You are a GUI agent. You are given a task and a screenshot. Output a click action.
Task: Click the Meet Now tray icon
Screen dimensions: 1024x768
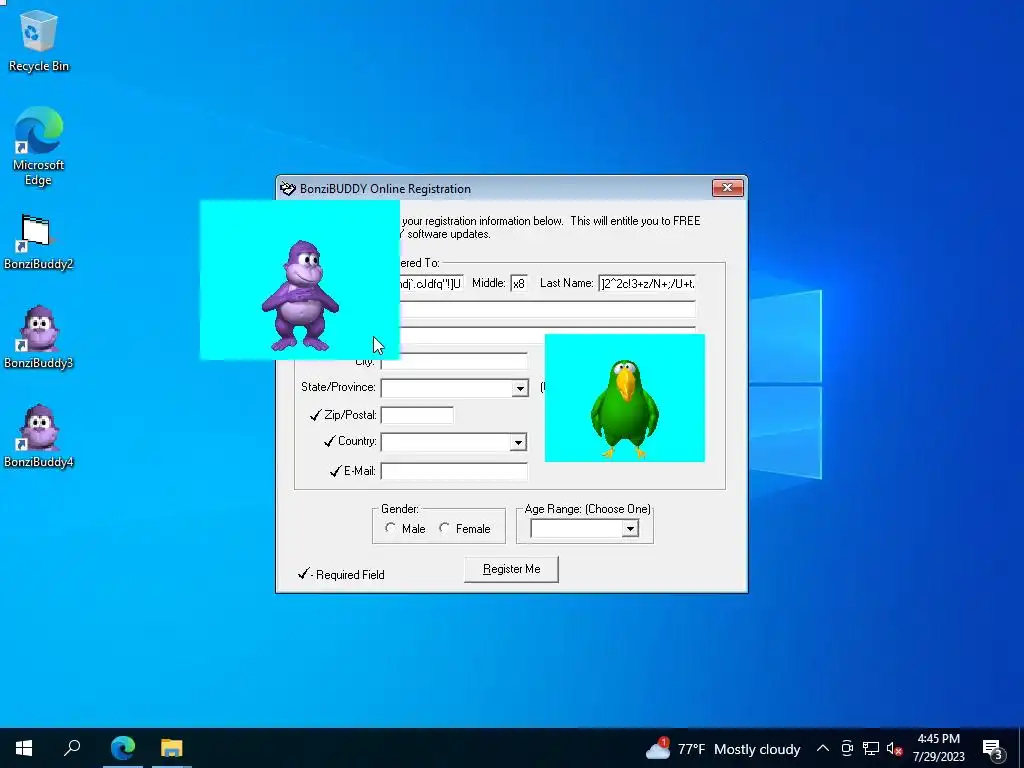[847, 748]
